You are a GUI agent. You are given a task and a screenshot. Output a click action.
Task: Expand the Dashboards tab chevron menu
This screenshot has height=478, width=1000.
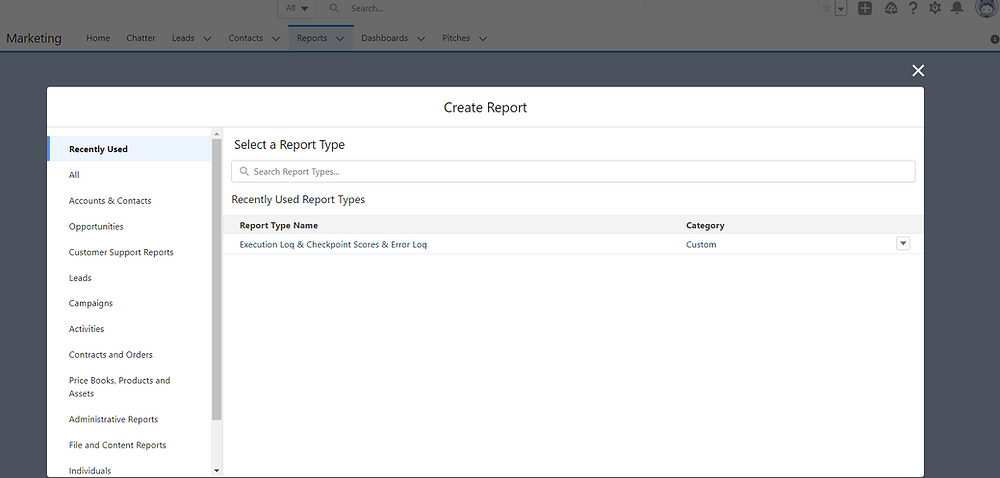pos(421,39)
